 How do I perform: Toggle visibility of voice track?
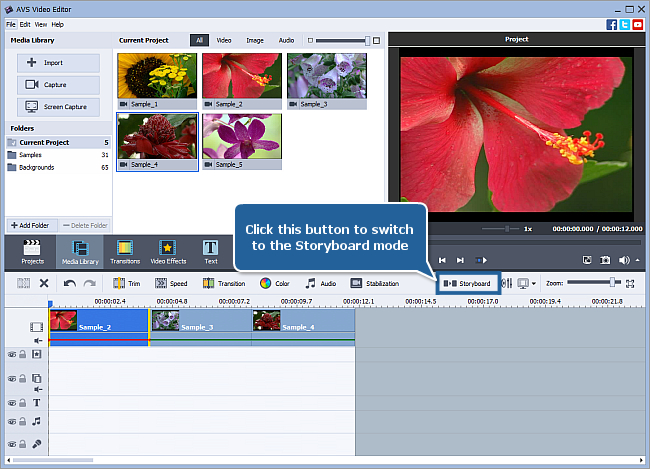12,444
